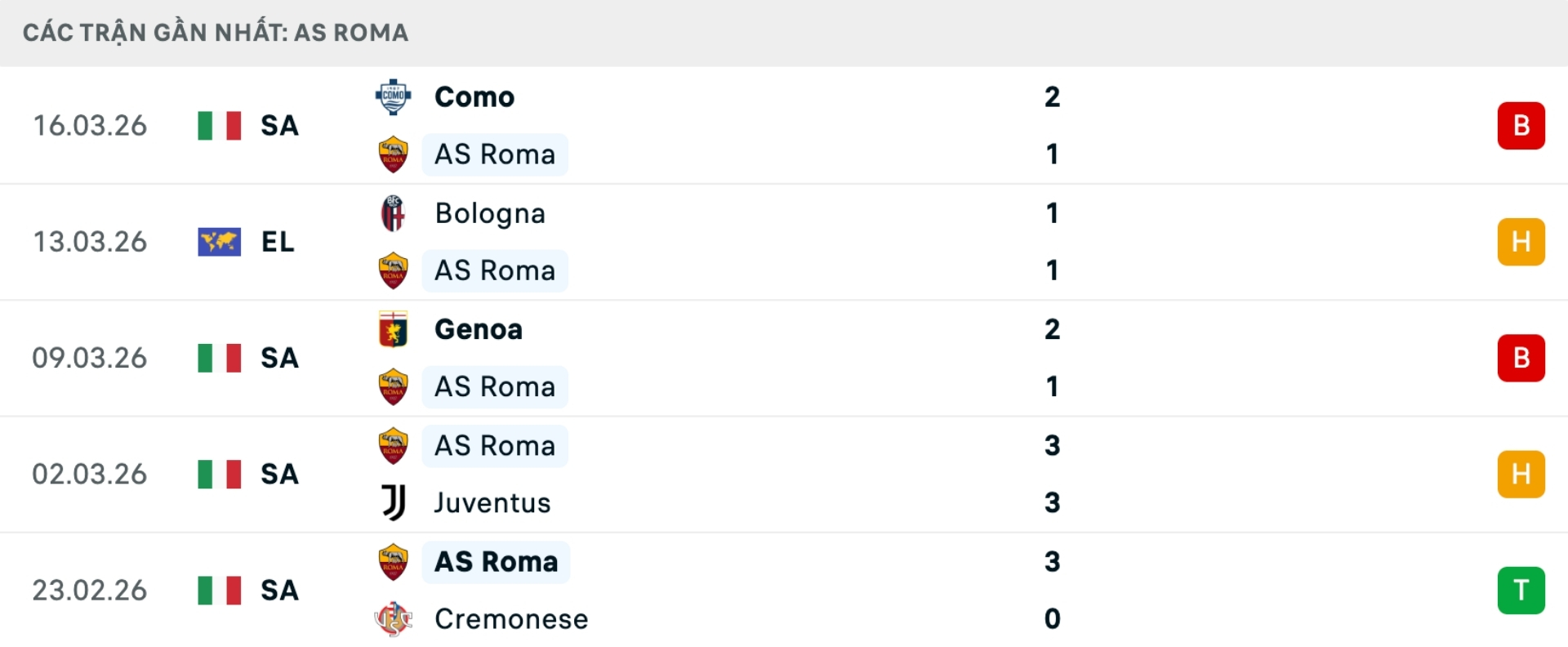Click the AS Roma crest under Como
This screenshot has width=1568, height=647.
[x=393, y=154]
